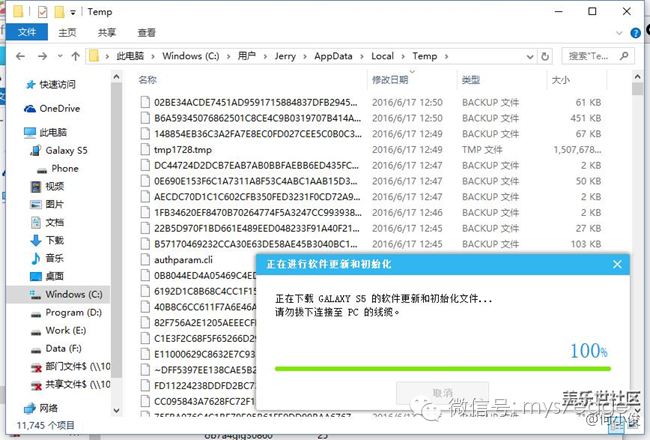The width and height of the screenshot is (650, 440).
Task: Switch to the 共享 ribbon tab
Action: tap(107, 32)
